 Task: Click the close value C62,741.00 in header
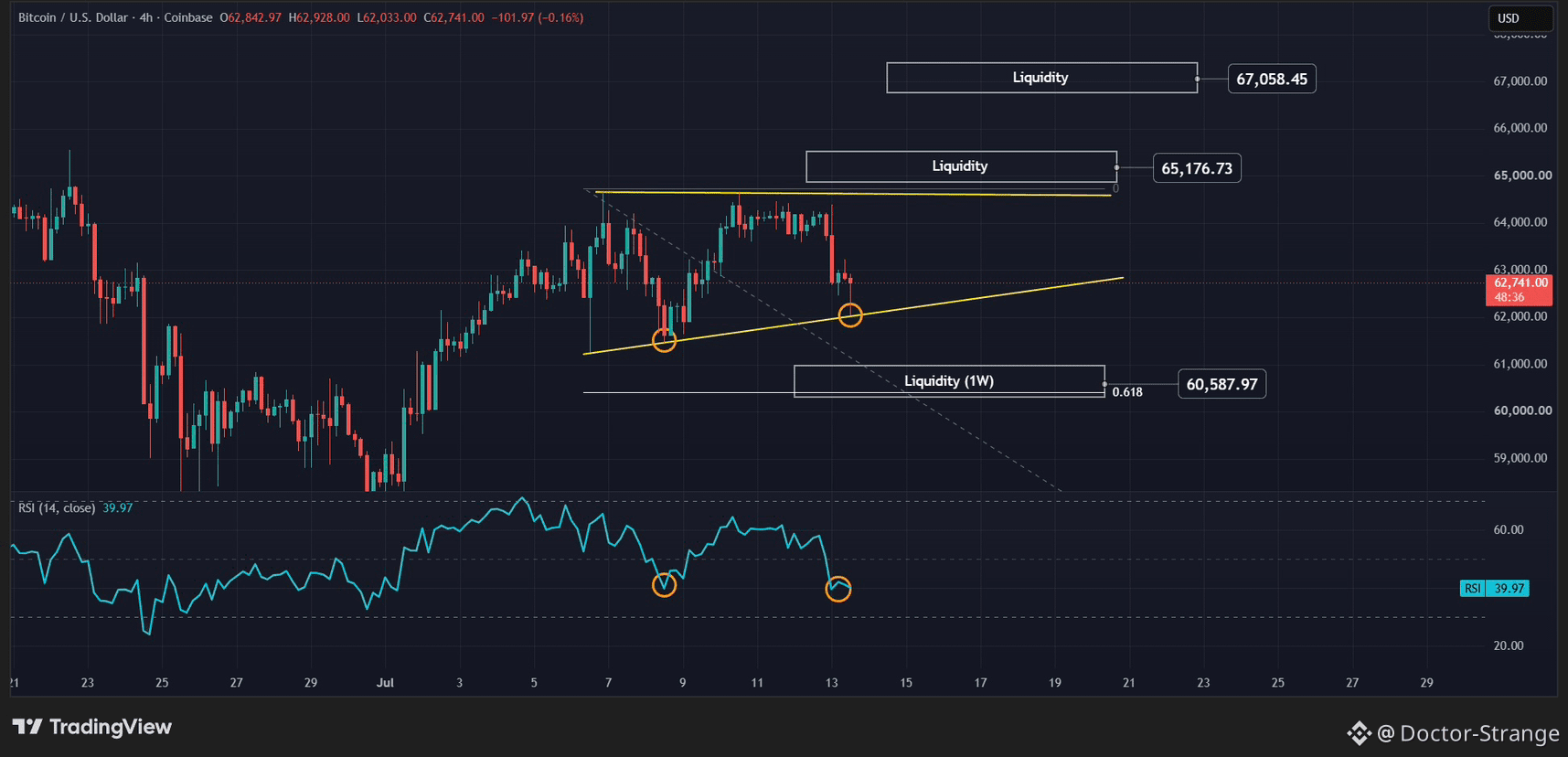pos(453,17)
